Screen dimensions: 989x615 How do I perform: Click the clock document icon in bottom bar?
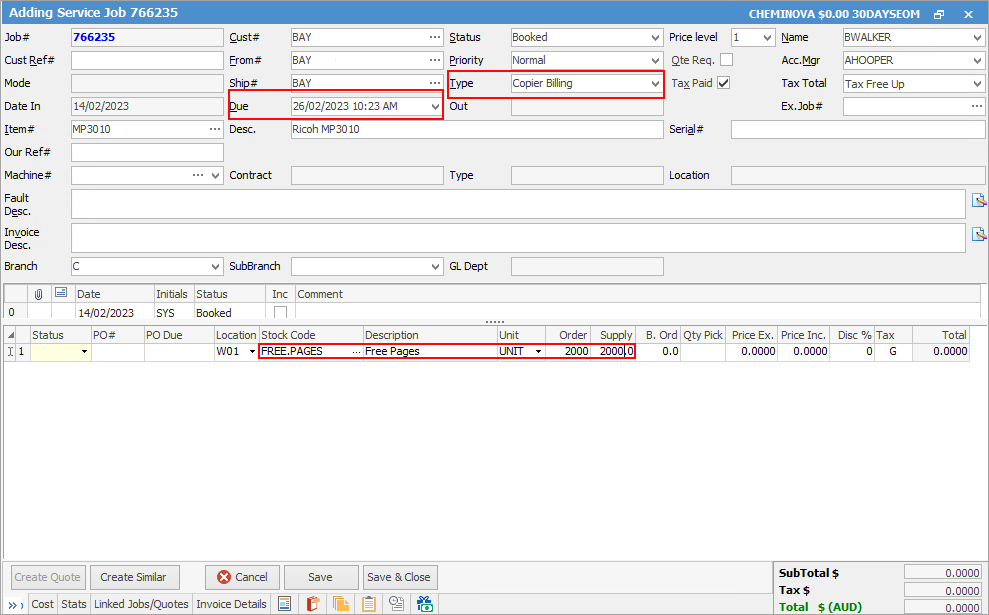coord(396,604)
